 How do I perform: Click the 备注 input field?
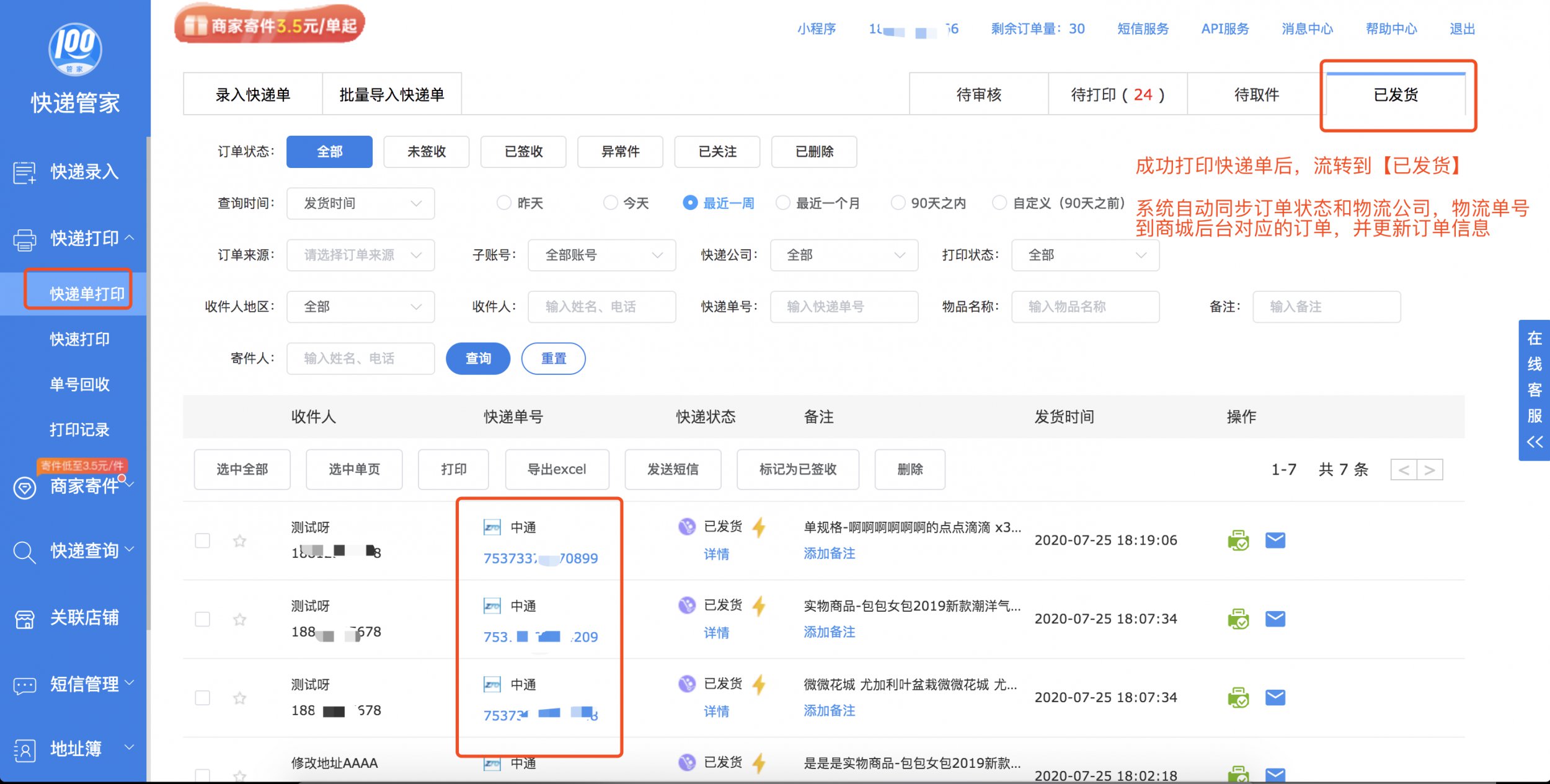tap(1327, 307)
